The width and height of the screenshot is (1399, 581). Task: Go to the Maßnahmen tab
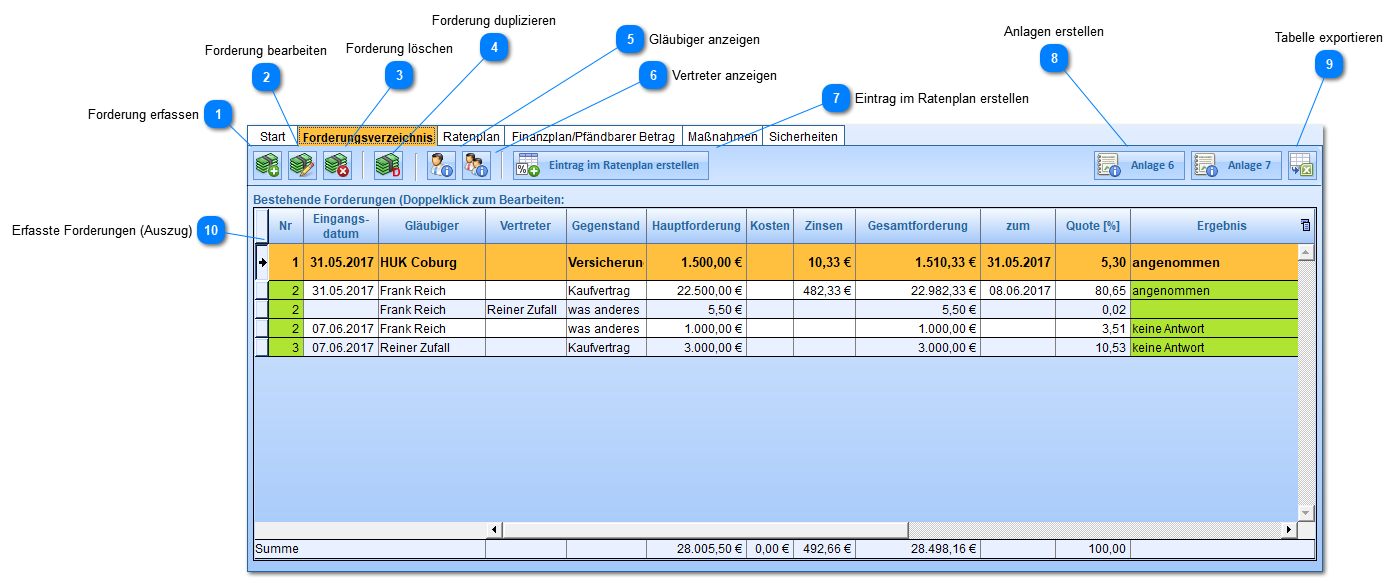click(722, 136)
